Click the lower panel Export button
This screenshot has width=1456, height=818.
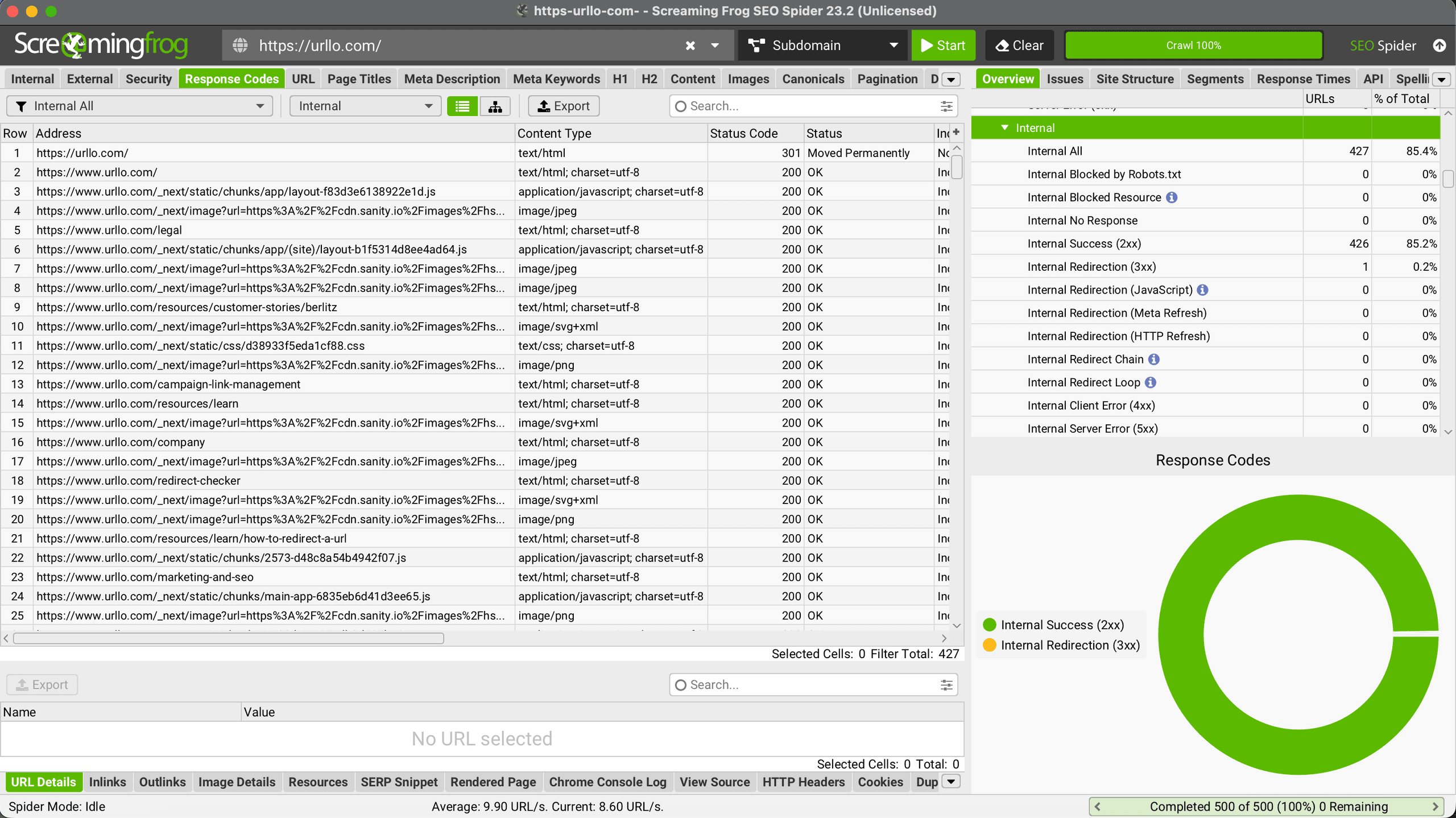[x=42, y=685]
